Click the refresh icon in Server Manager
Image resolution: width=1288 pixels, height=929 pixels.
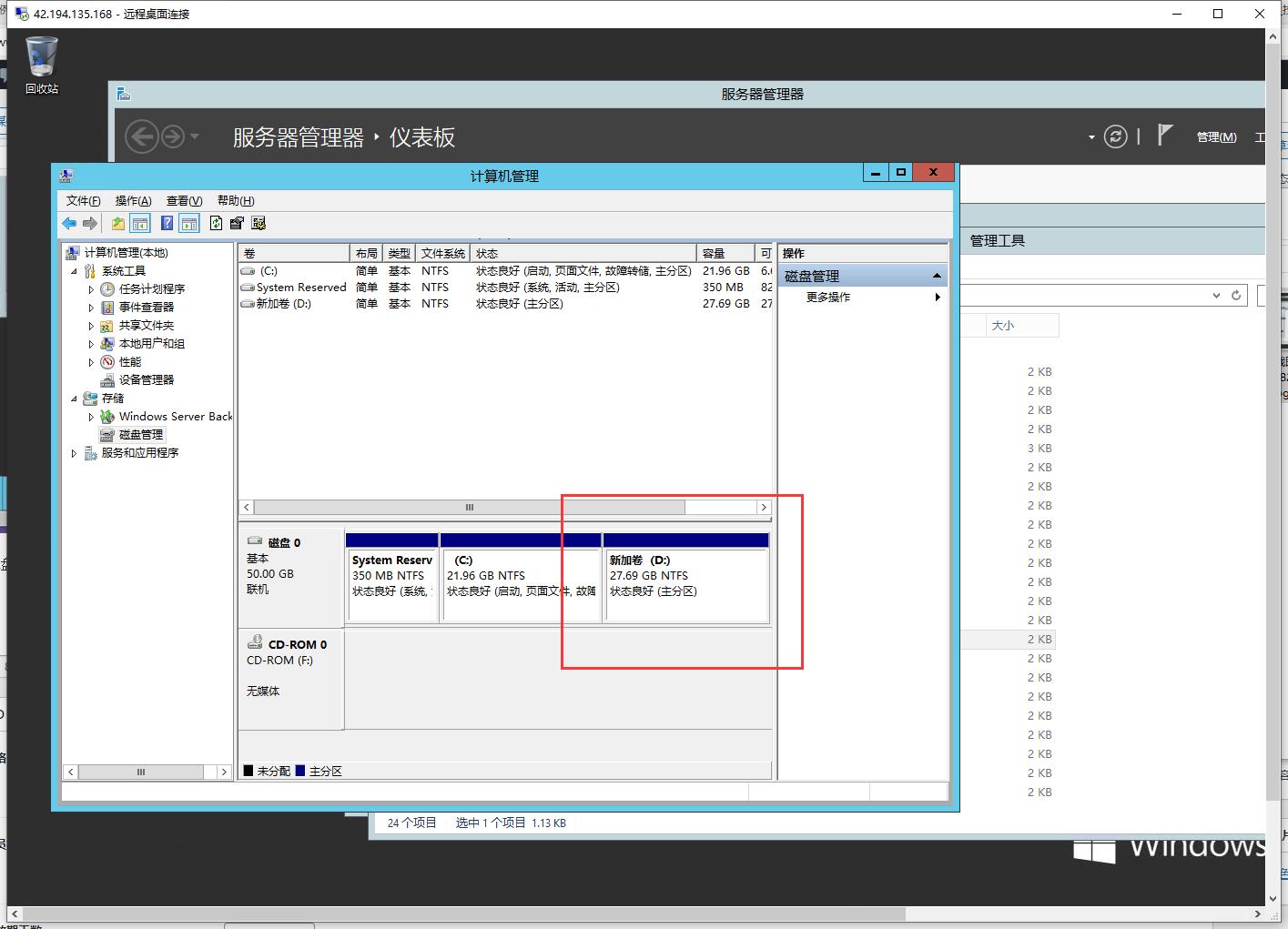tap(1116, 136)
